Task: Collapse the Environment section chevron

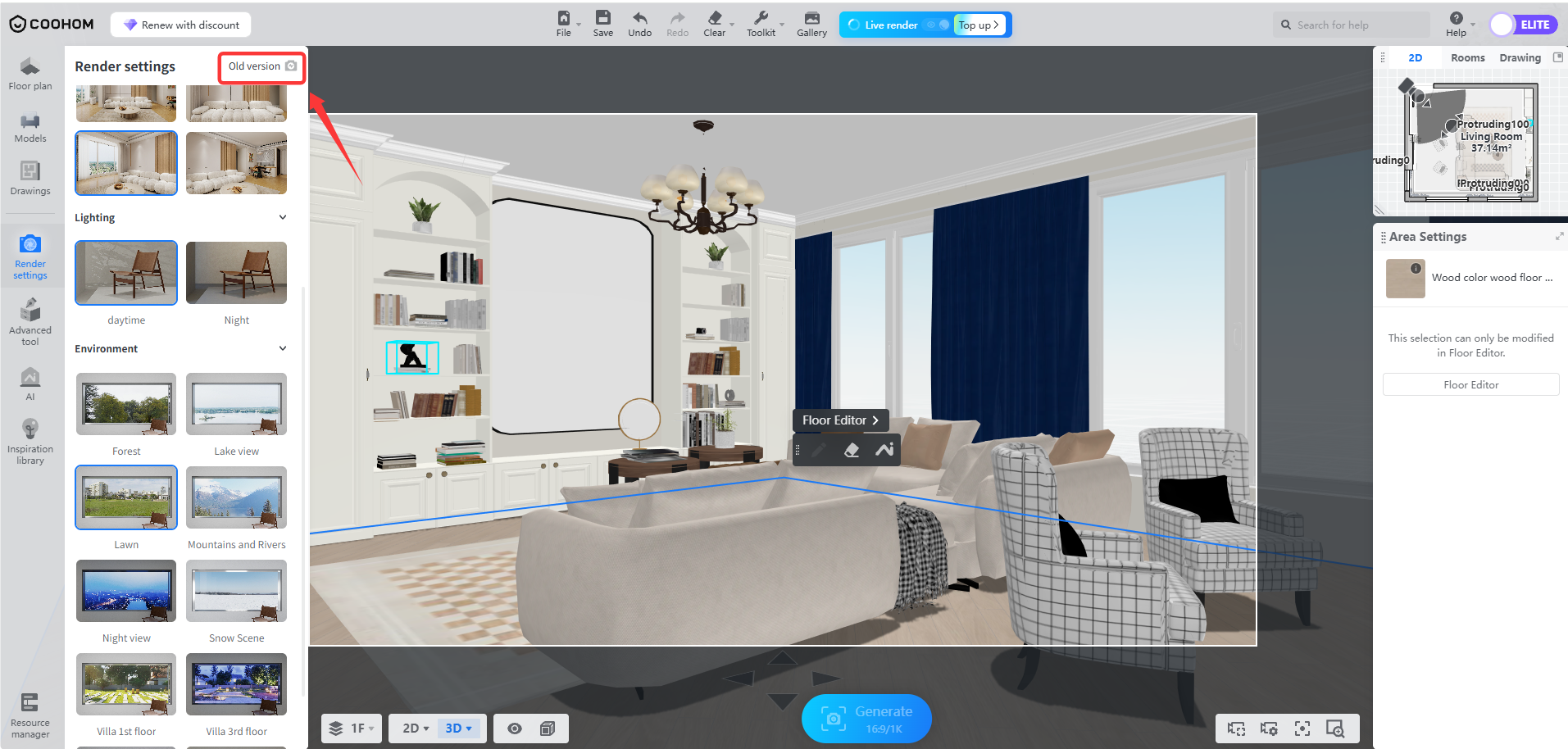Action: (283, 348)
